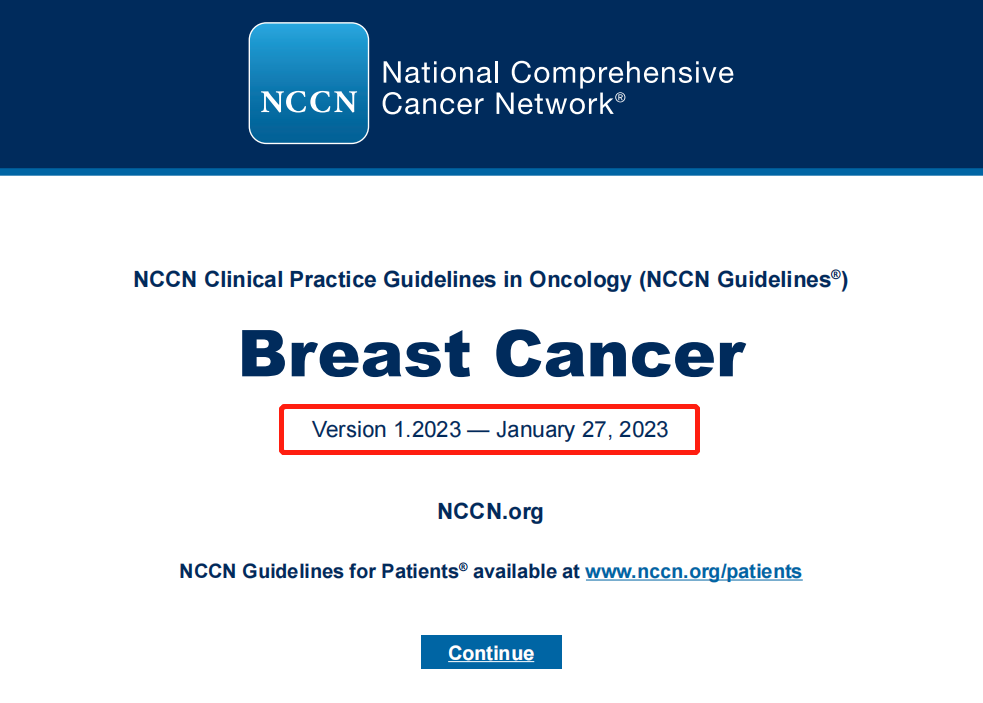
Task: Click the words 'available at'
Action: coord(526,572)
